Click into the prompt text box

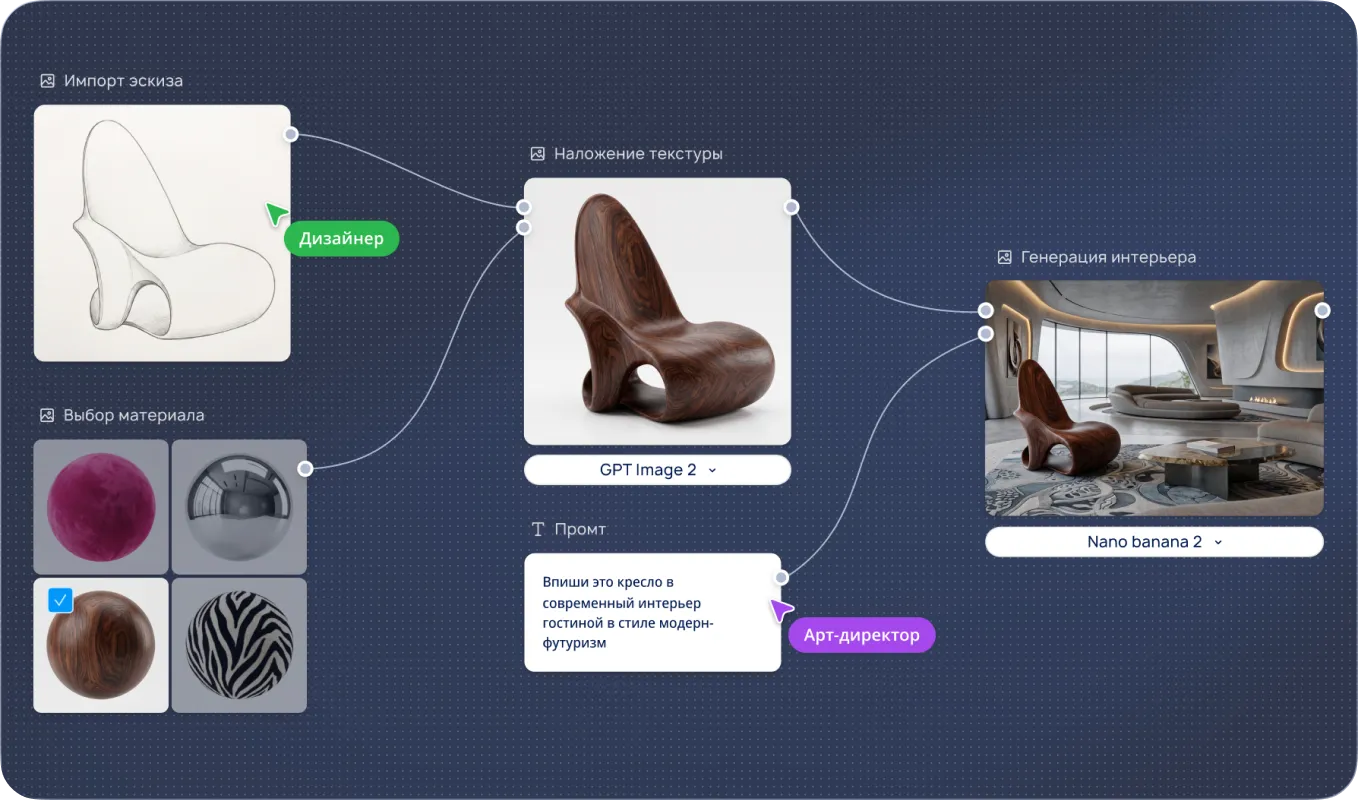652,612
